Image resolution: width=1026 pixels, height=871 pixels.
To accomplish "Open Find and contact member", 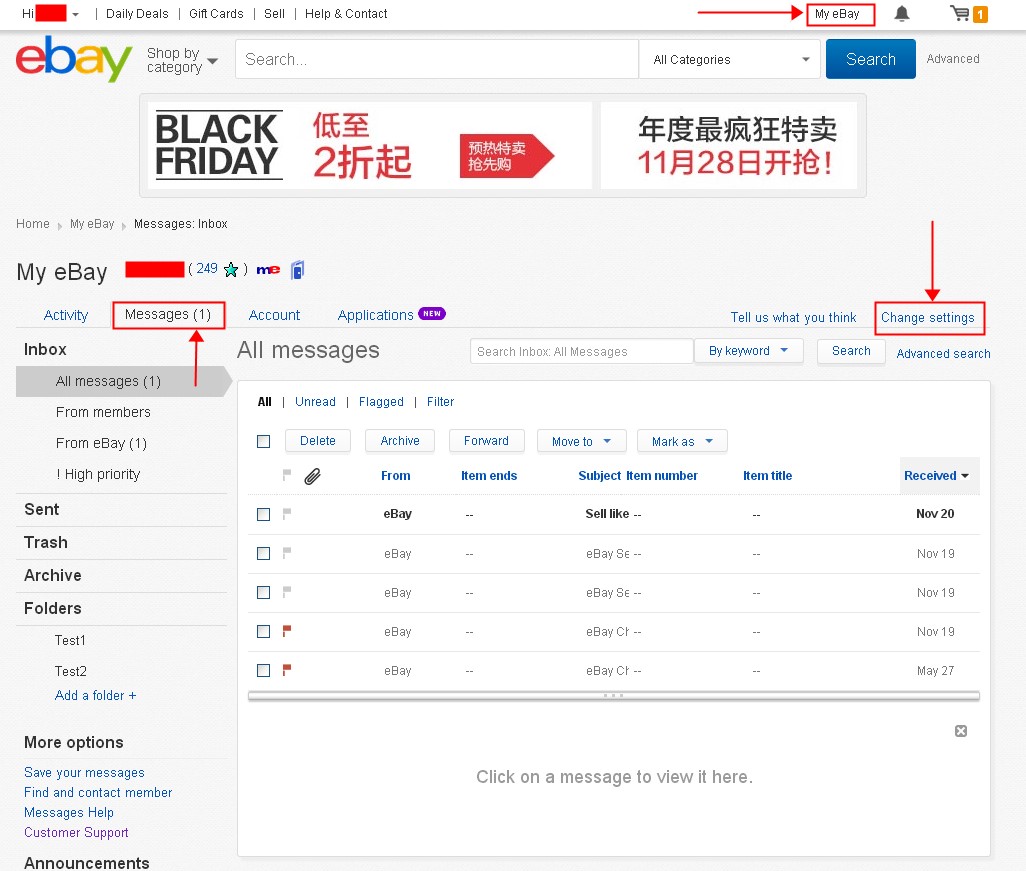I will point(98,792).
